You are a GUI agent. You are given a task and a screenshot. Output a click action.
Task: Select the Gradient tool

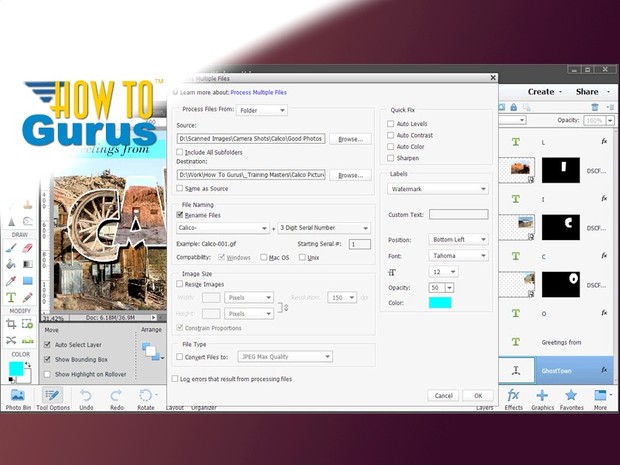tap(27, 264)
